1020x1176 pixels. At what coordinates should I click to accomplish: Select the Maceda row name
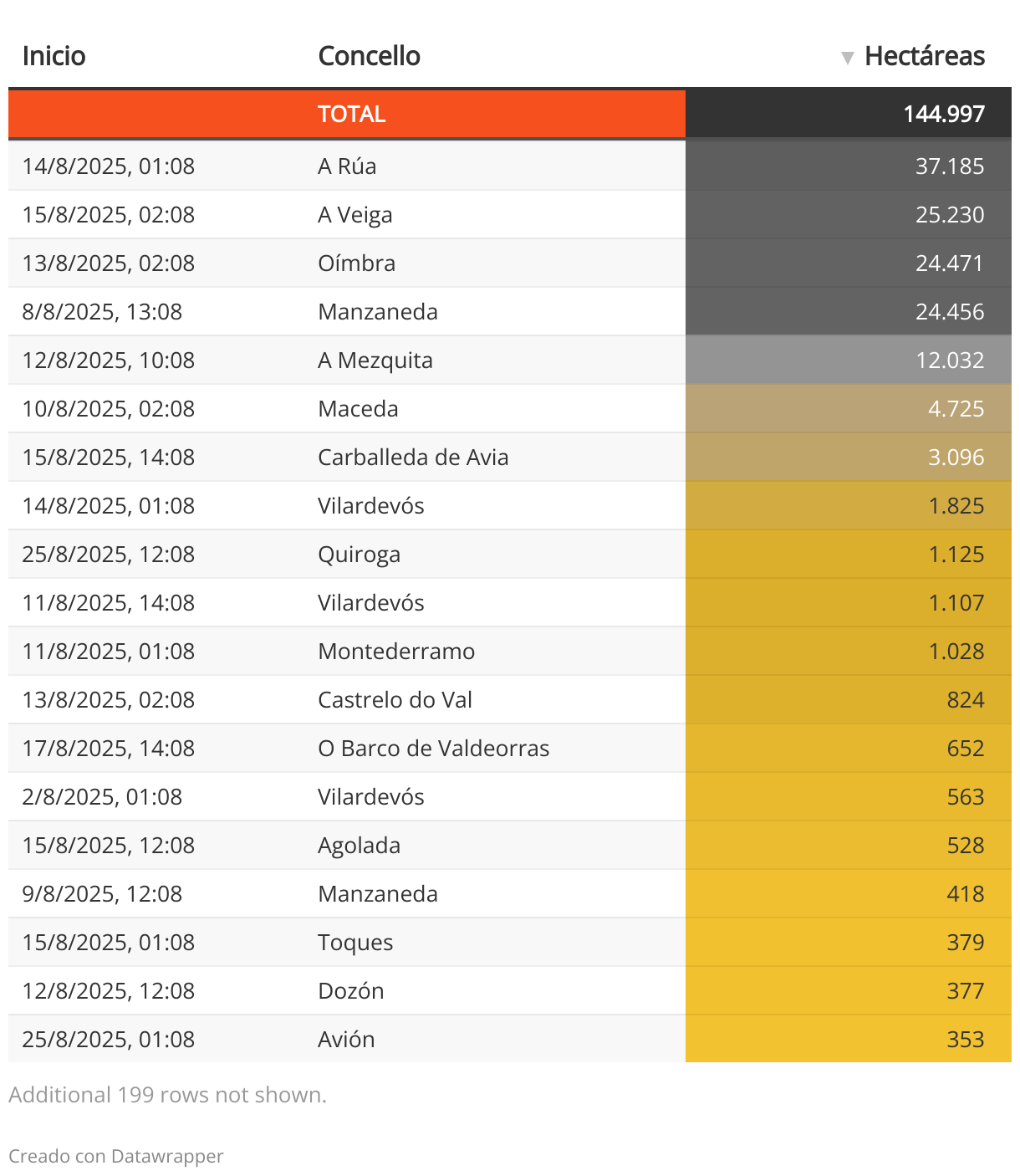(358, 409)
